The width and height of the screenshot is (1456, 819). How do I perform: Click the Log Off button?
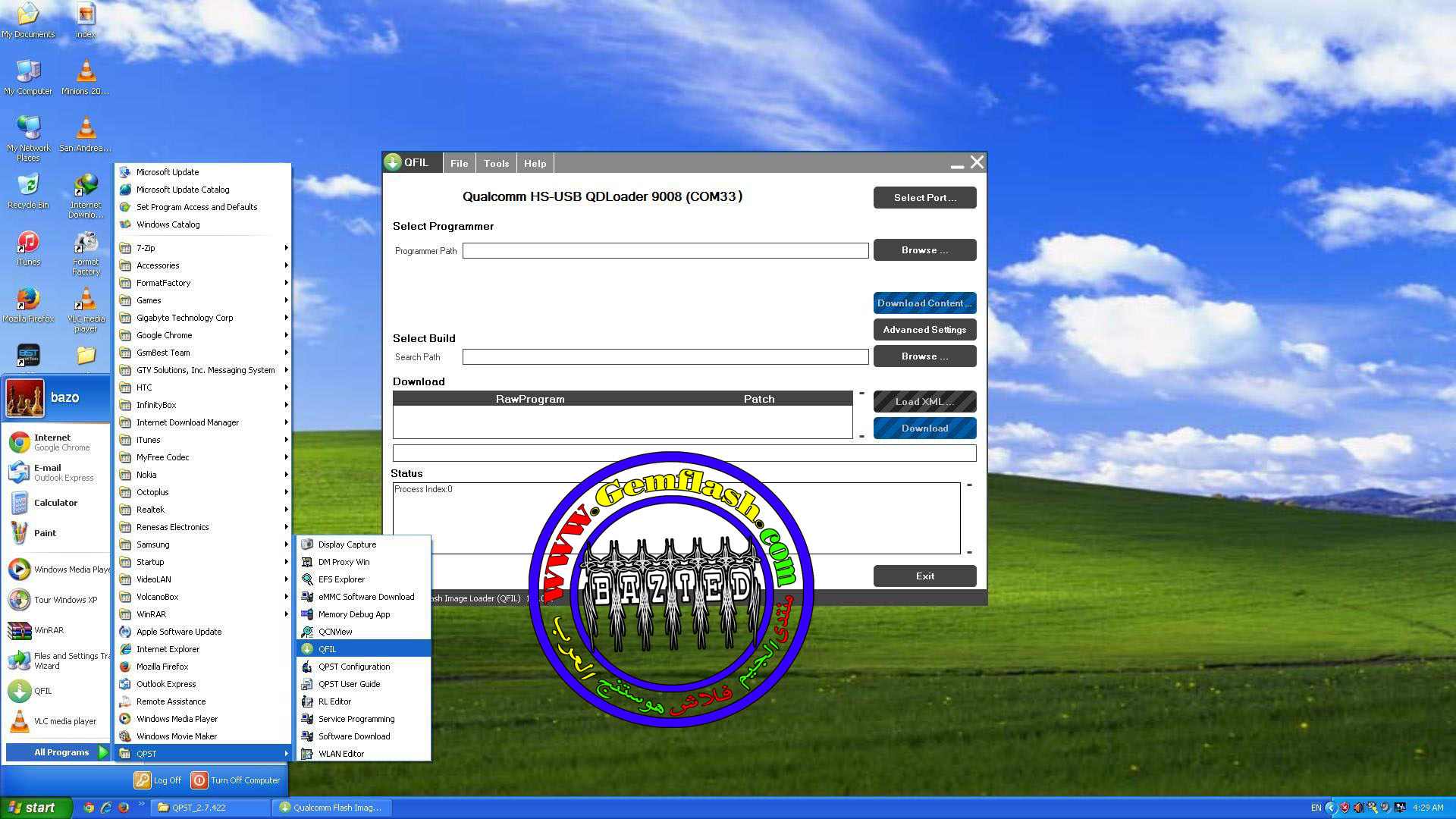pos(158,780)
